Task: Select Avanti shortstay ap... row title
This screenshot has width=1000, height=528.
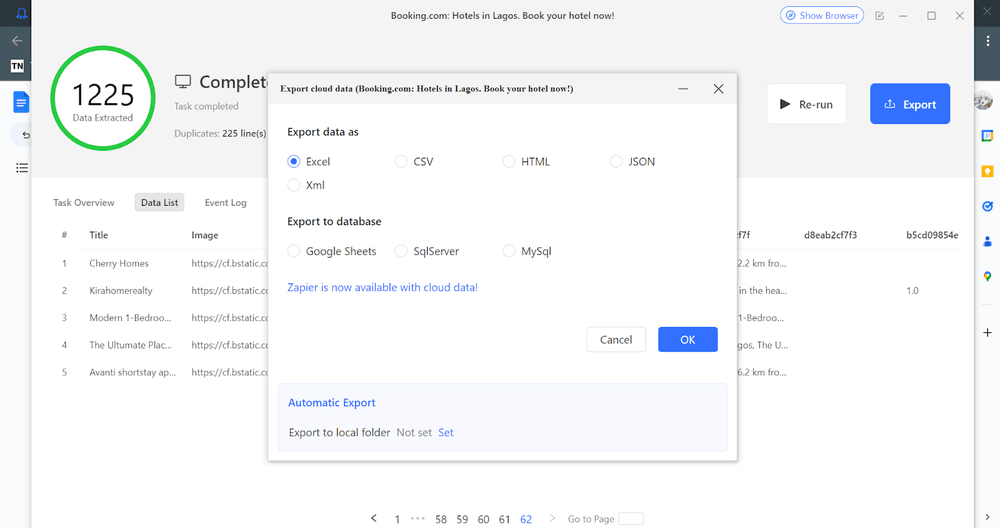Action: click(x=133, y=372)
